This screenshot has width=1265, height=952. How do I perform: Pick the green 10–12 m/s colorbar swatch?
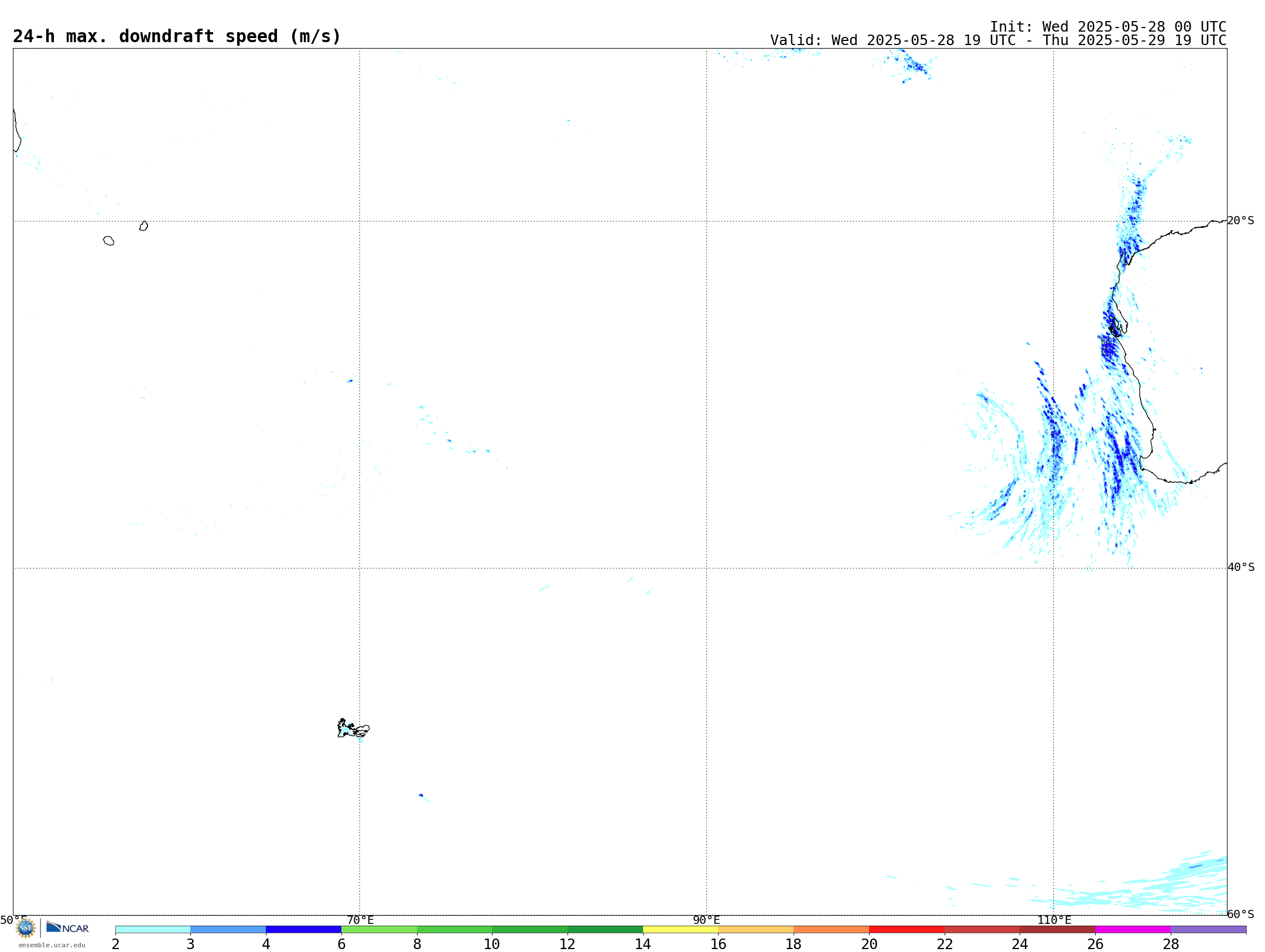pos(529,930)
